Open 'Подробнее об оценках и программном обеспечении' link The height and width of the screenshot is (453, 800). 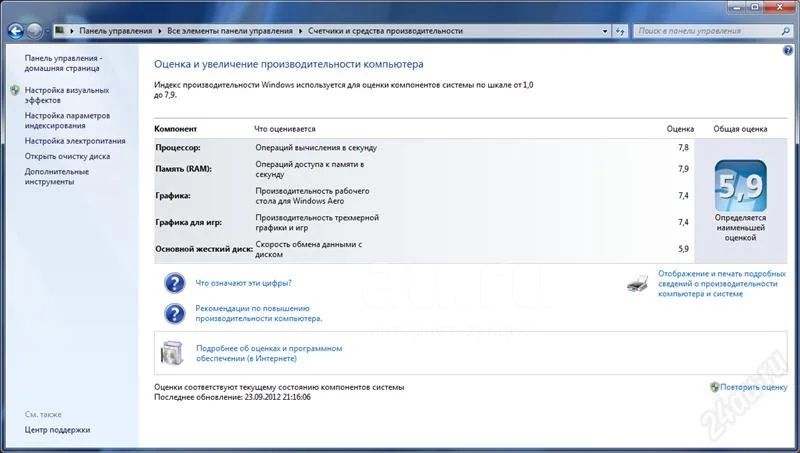(269, 353)
